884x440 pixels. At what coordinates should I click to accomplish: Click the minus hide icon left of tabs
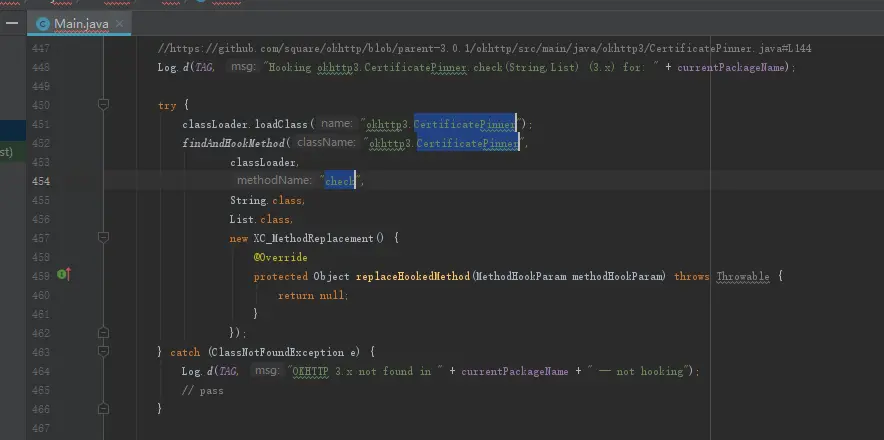pos(12,24)
